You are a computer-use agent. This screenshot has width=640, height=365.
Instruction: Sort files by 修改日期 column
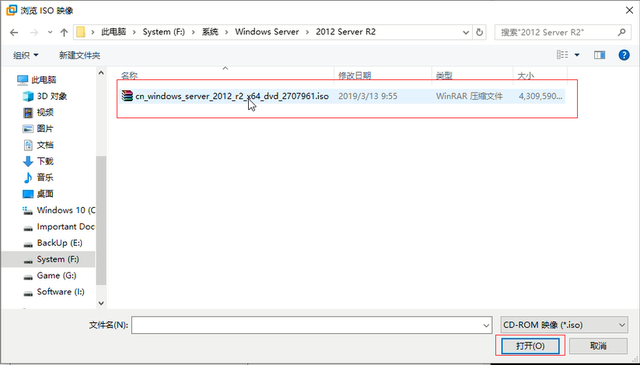click(x=355, y=76)
